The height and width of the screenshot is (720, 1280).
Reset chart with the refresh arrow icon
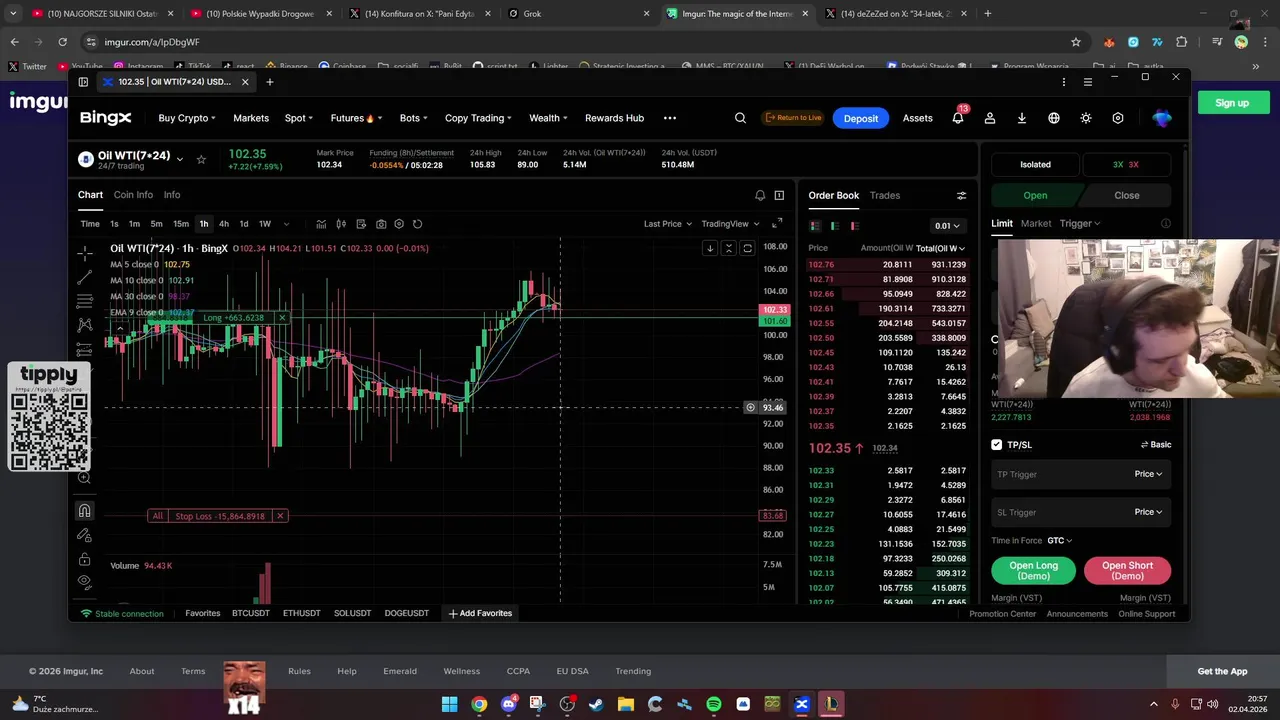(x=418, y=224)
